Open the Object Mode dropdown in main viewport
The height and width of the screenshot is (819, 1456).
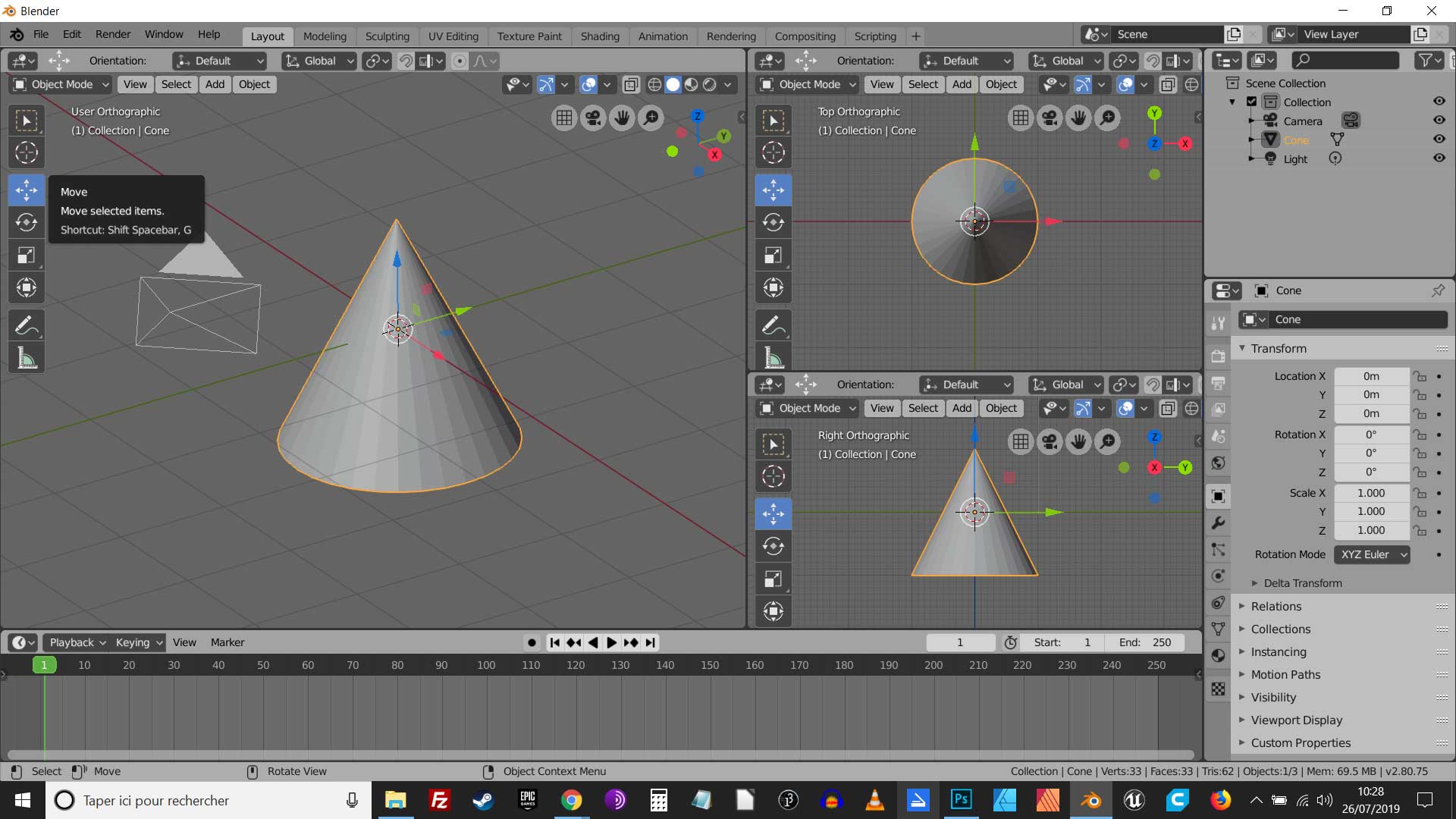point(62,84)
